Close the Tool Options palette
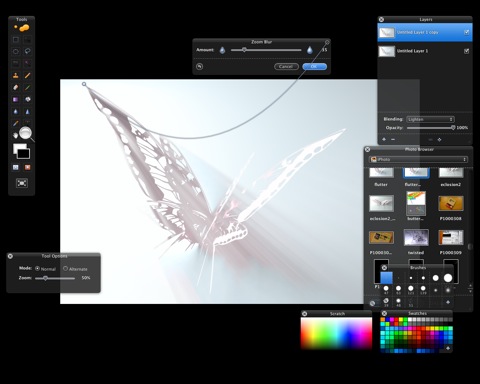The width and height of the screenshot is (480, 384). tap(10, 256)
